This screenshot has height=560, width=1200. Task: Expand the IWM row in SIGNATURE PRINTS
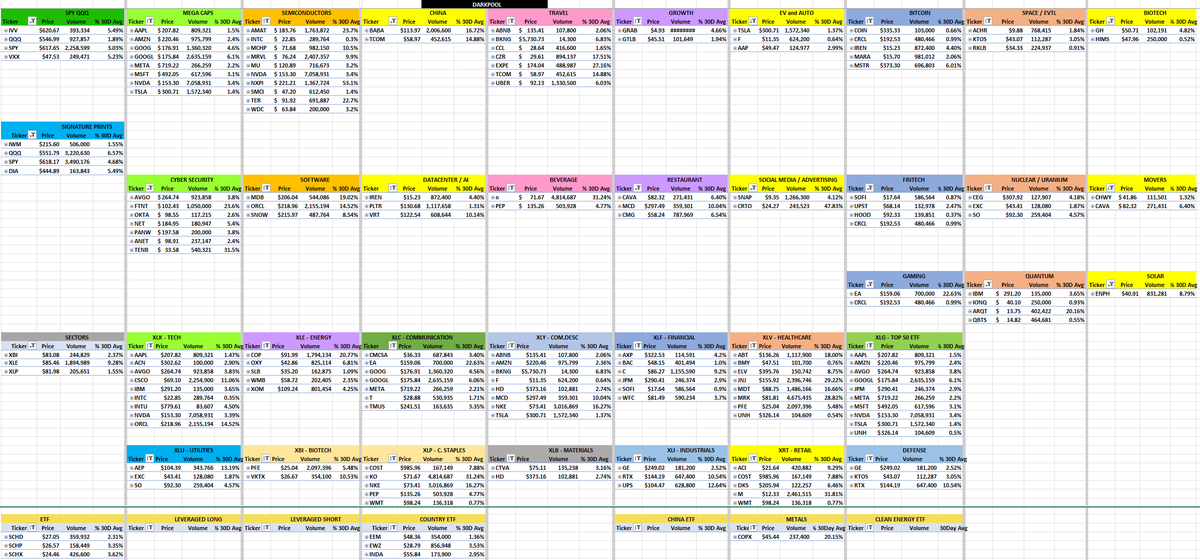point(4,144)
